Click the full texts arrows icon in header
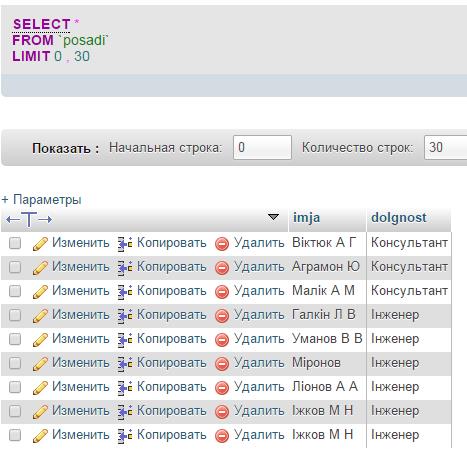Viewport: 467px width, 459px height. pos(29,219)
